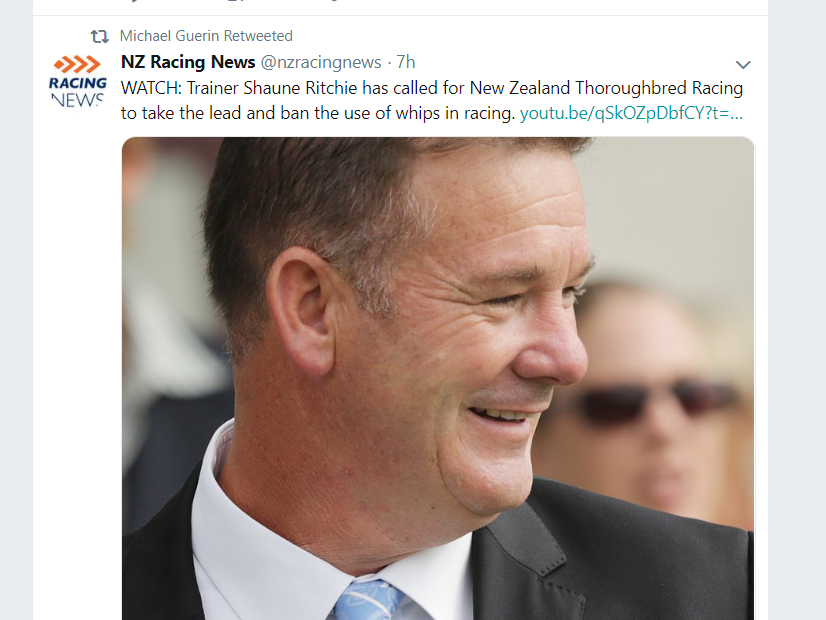This screenshot has width=826, height=620.
Task: Click the word "Retweeted" in the retweet notice
Action: point(258,36)
